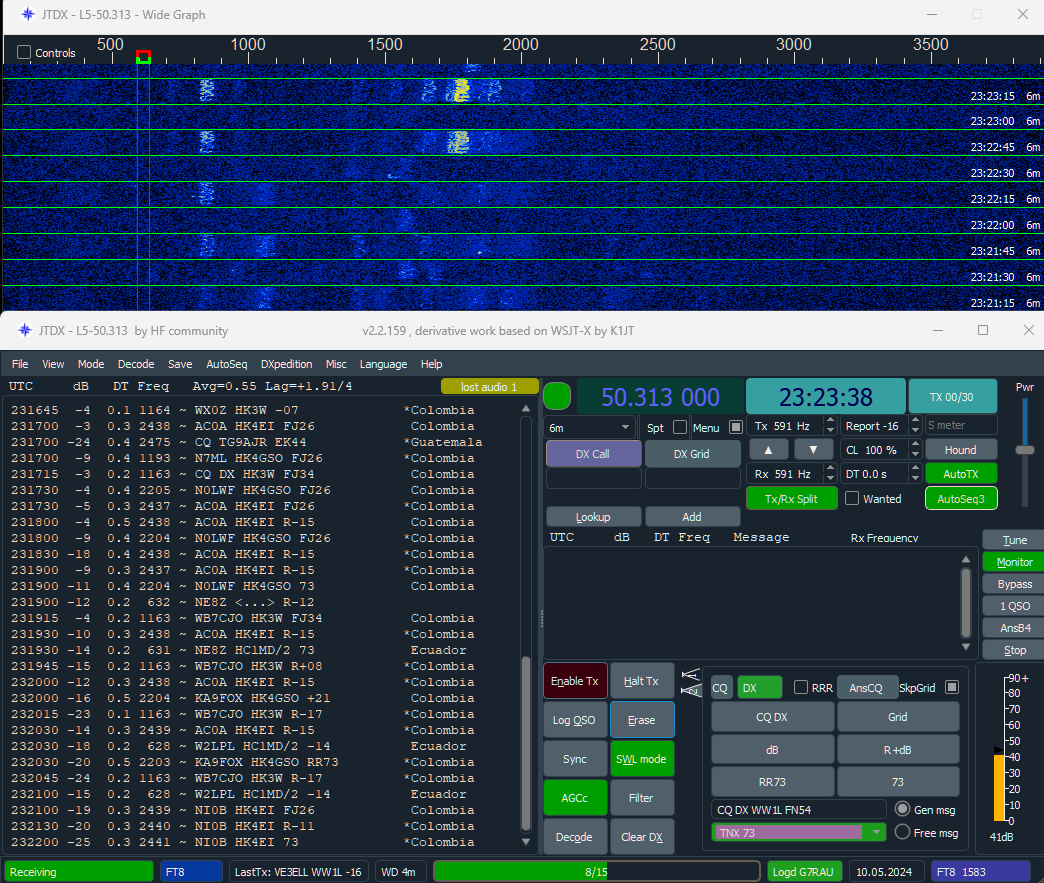1044x883 pixels.
Task: Toggle the green SWL mode button
Action: pos(642,758)
